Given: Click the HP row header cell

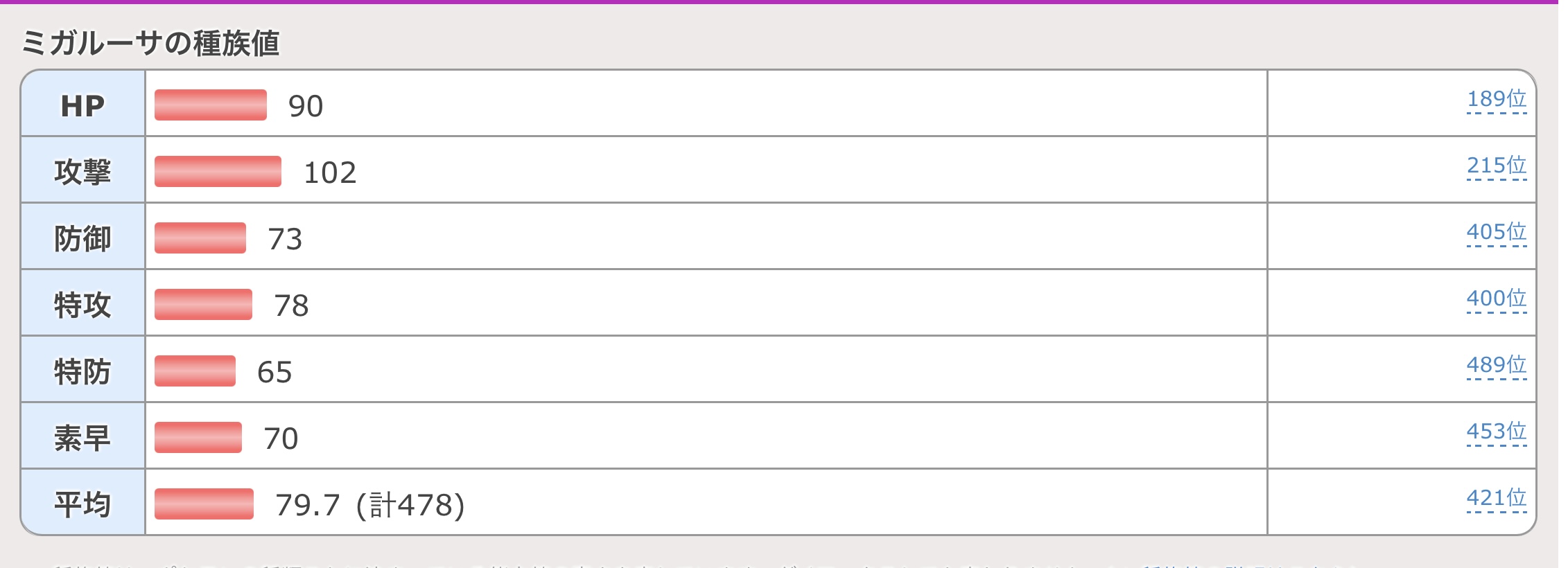Looking at the screenshot, I should coord(82,105).
